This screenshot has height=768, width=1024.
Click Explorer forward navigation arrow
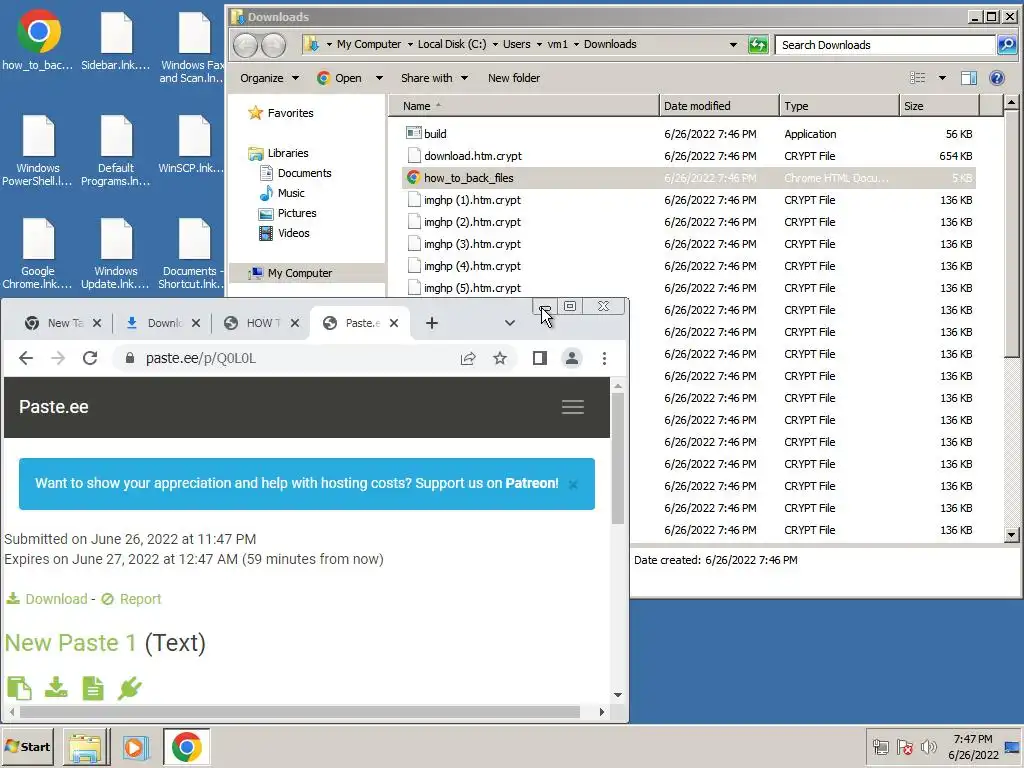(x=273, y=44)
